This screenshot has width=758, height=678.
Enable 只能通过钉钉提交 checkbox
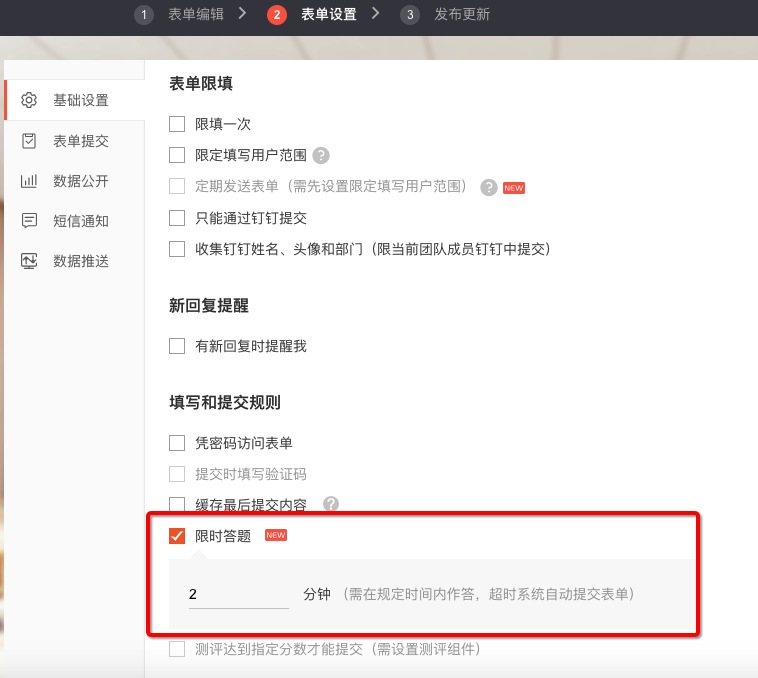[177, 217]
